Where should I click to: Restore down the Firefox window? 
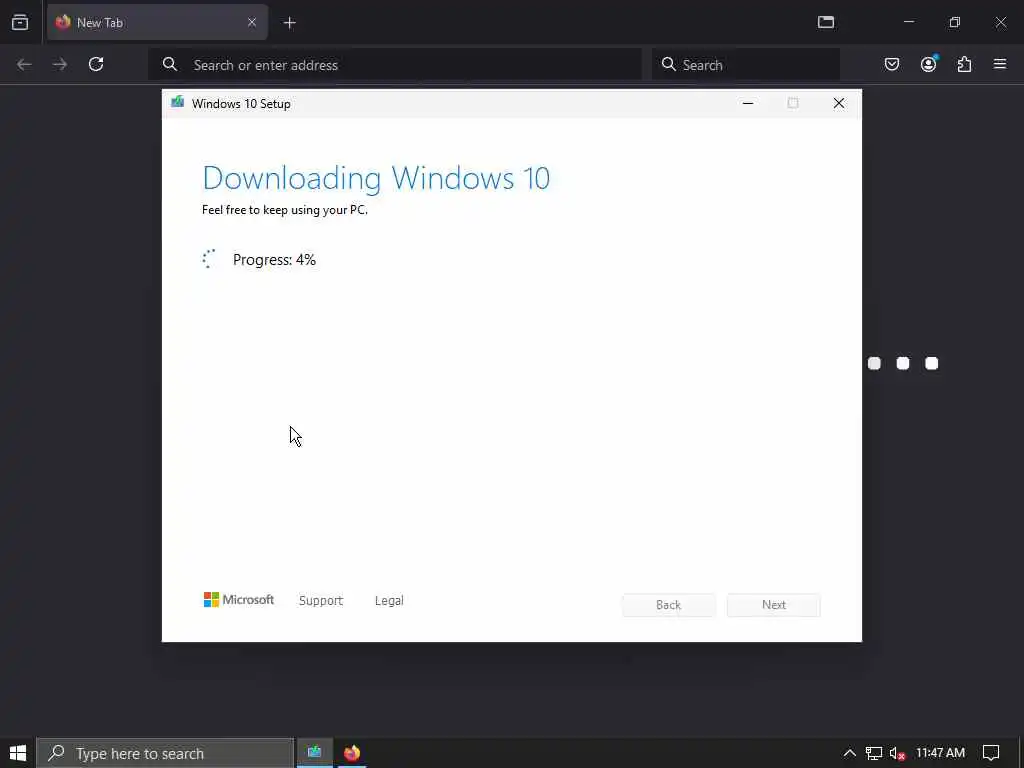click(x=955, y=22)
